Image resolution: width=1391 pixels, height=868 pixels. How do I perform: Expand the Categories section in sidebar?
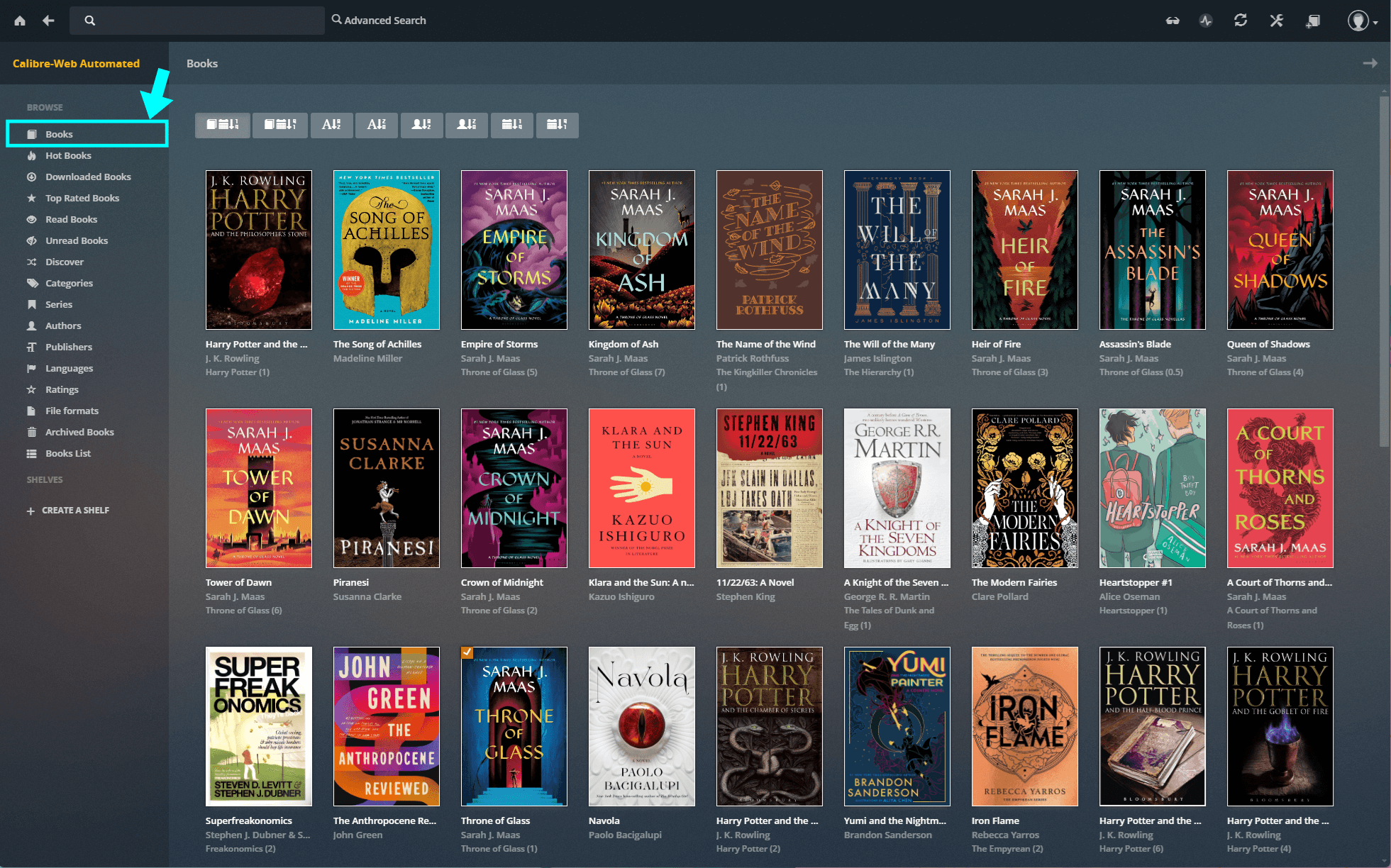tap(68, 282)
